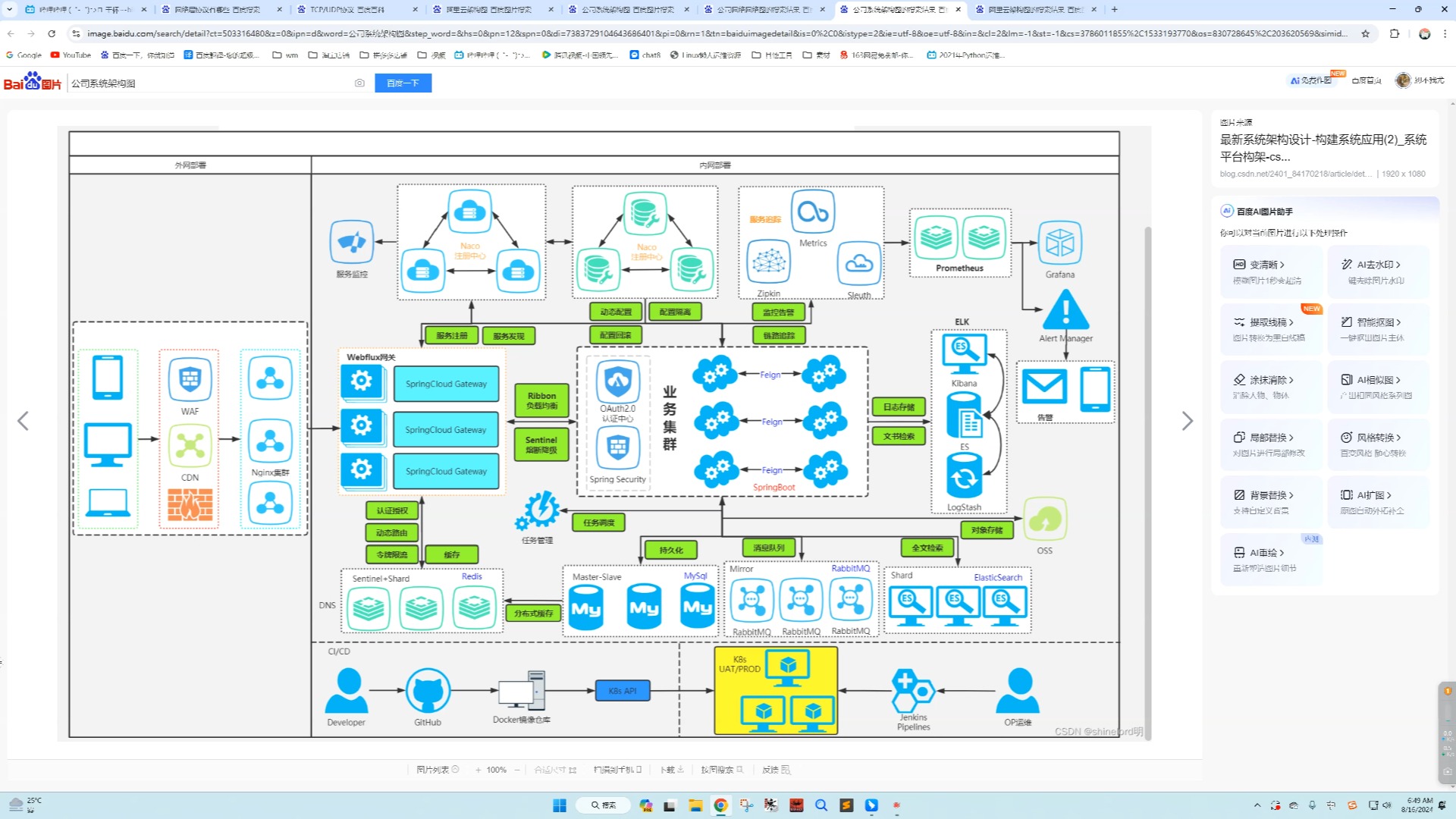The height and width of the screenshot is (819, 1456).
Task: Switch to the TCP/UDP协议 browser tab
Action: point(356,9)
